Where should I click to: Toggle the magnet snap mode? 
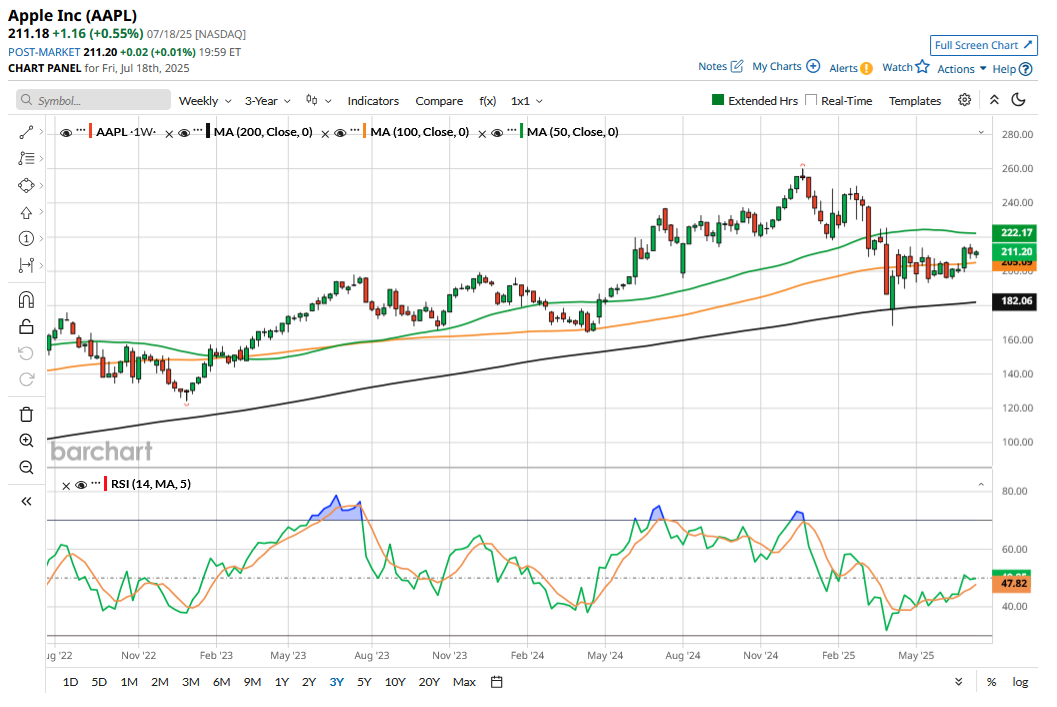tap(26, 300)
